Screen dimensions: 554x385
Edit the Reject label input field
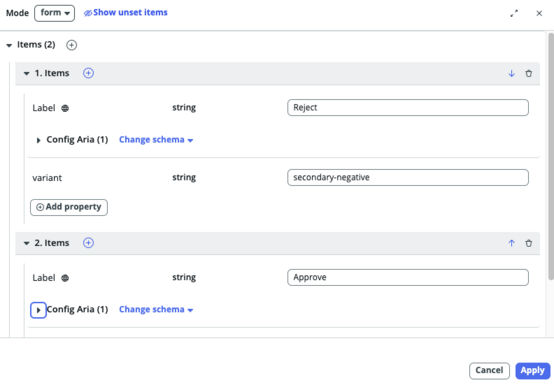click(408, 107)
